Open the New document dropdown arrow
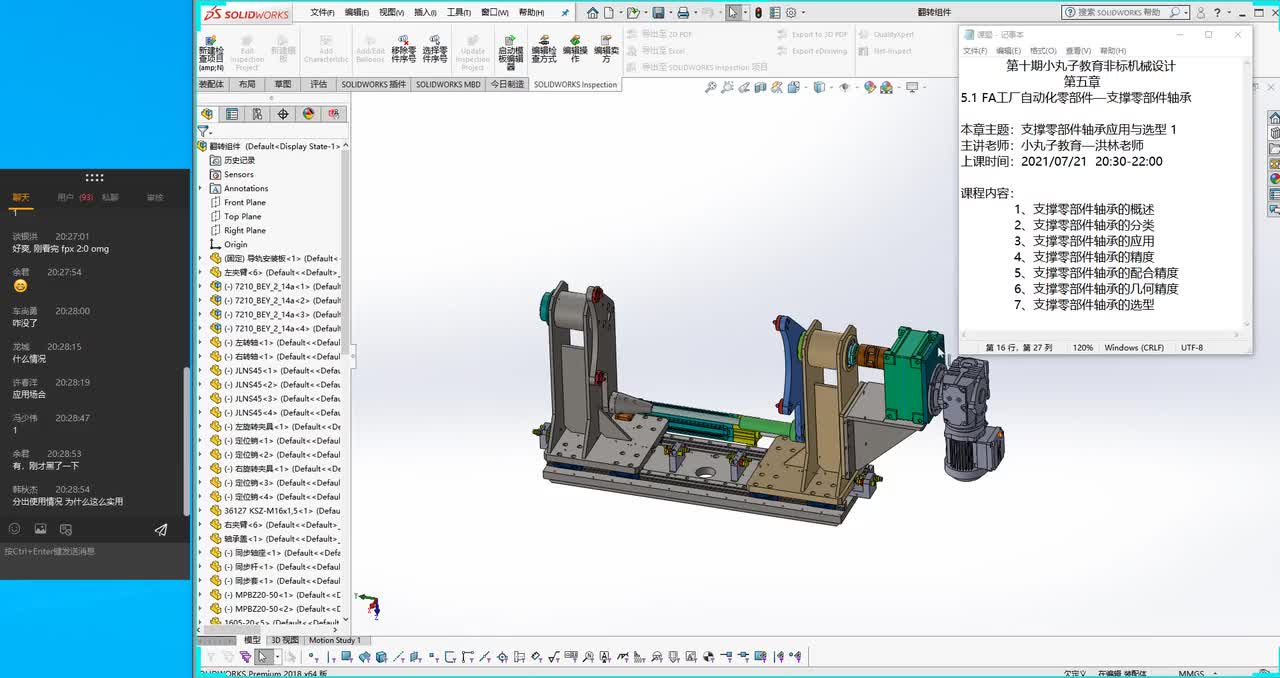The image size is (1280, 678). click(x=619, y=13)
